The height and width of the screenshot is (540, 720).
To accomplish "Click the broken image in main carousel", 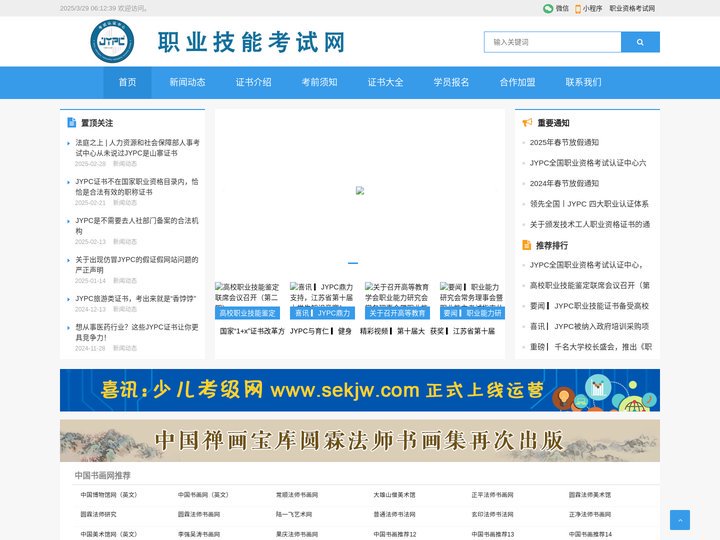I will point(360,191).
